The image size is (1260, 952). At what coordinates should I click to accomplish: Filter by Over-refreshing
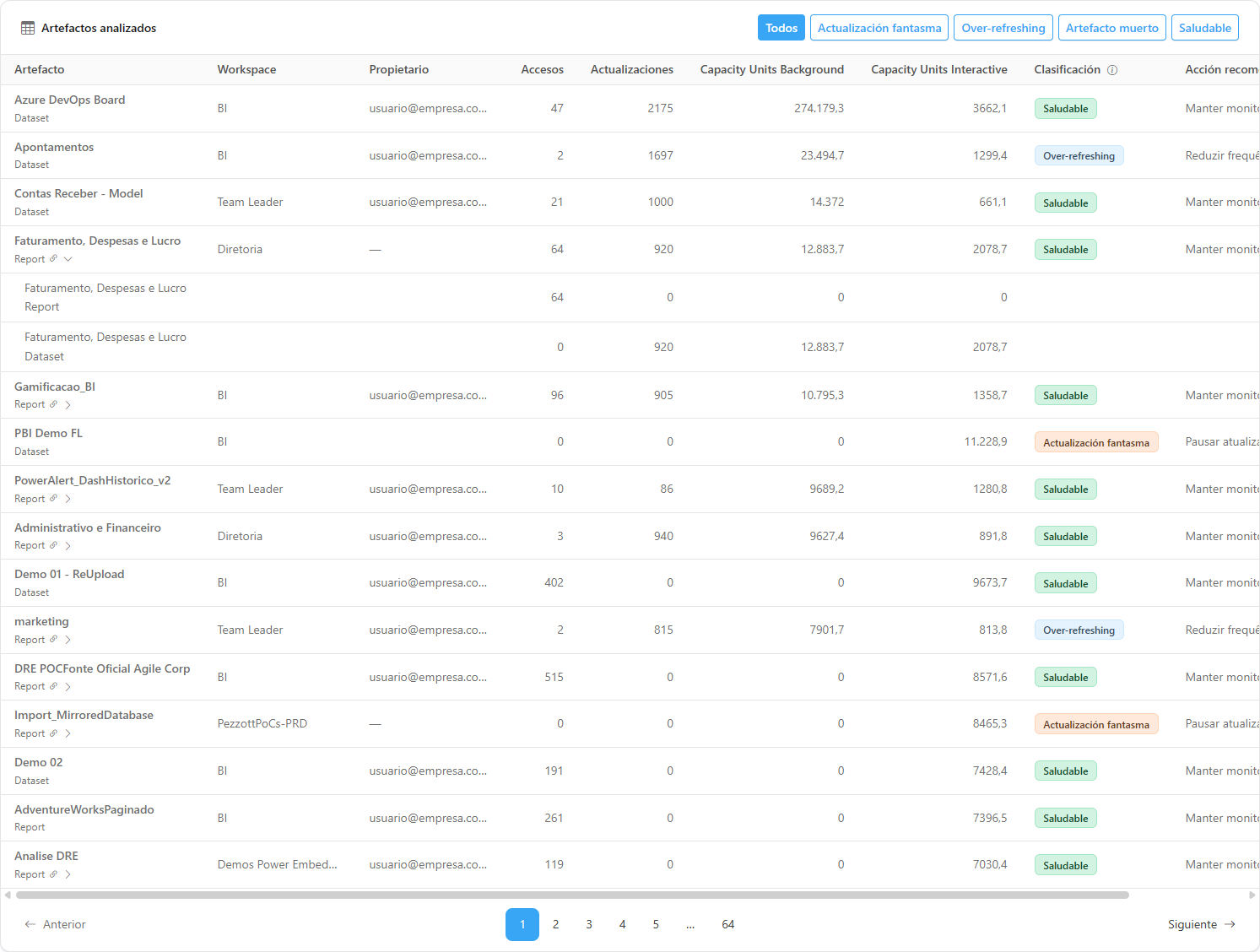point(1003,28)
